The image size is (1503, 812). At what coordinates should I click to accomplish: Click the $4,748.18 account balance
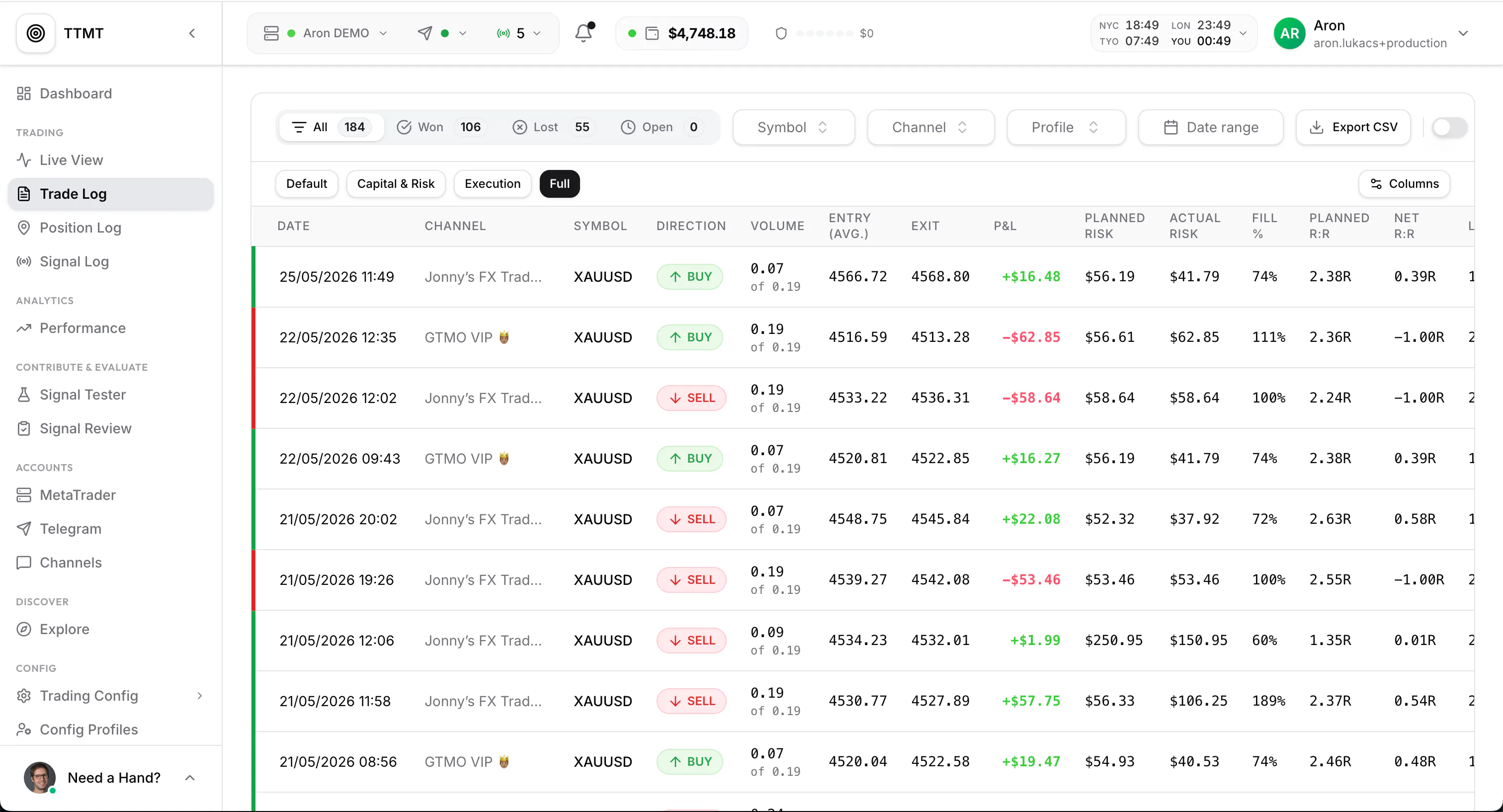[702, 33]
